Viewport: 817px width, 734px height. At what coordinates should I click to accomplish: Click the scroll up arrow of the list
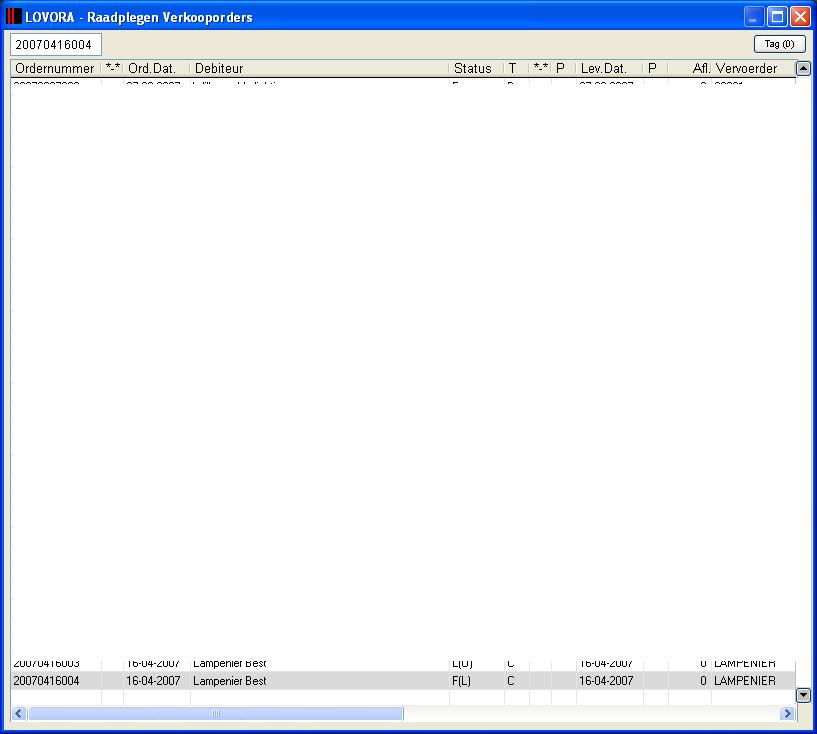pyautogui.click(x=803, y=68)
